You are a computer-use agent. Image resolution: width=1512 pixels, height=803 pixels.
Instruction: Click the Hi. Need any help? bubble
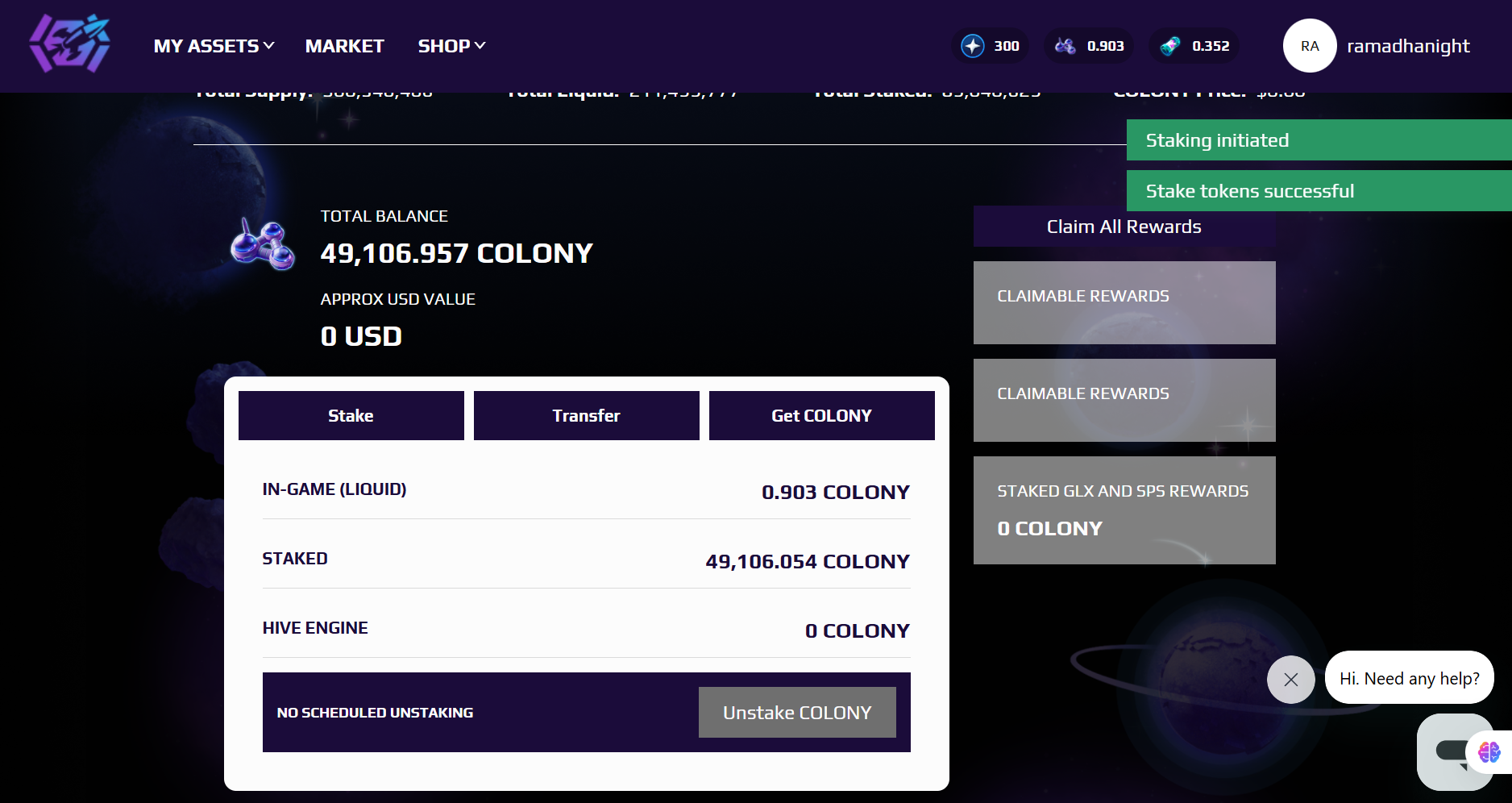(x=1409, y=678)
